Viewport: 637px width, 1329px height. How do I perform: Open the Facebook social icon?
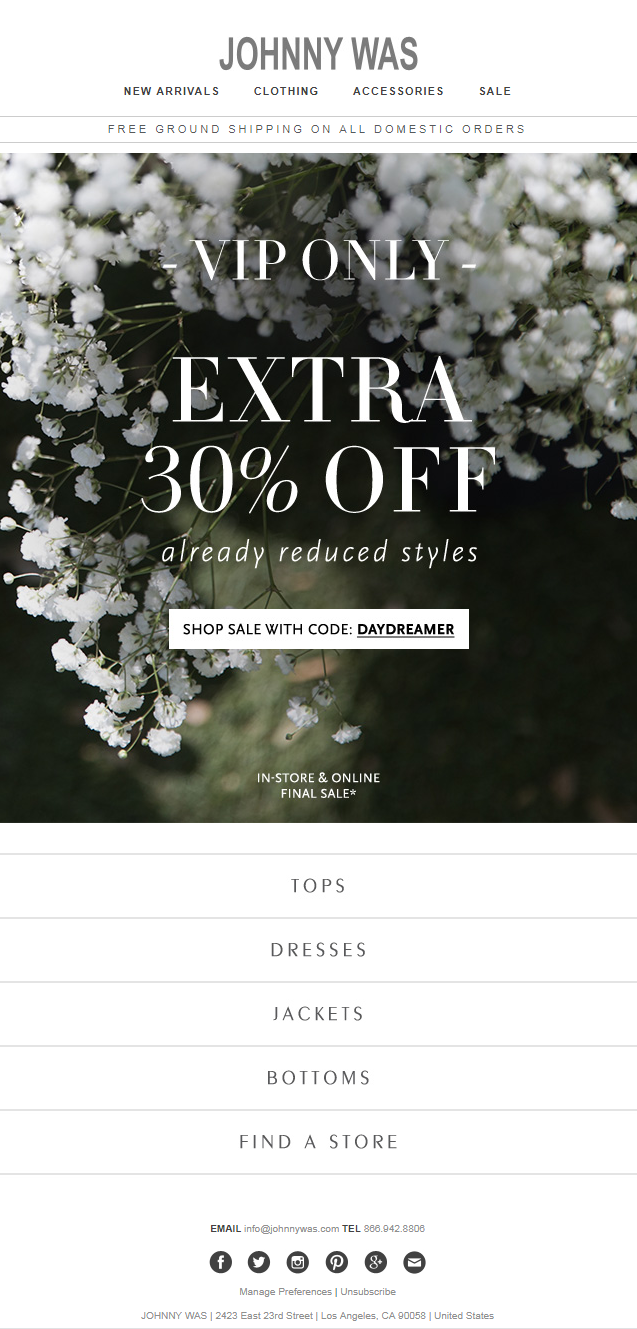pos(221,1262)
